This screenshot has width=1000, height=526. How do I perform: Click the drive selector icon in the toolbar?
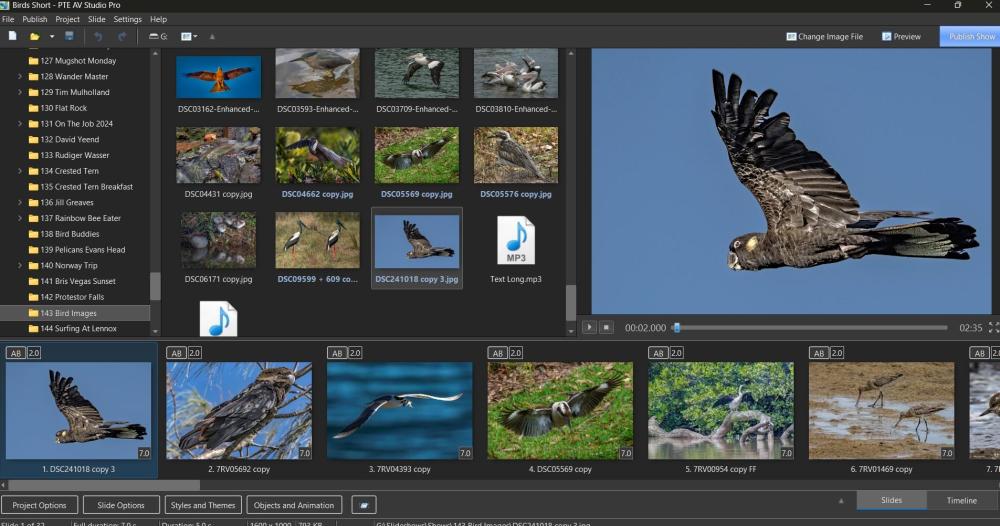(x=157, y=36)
